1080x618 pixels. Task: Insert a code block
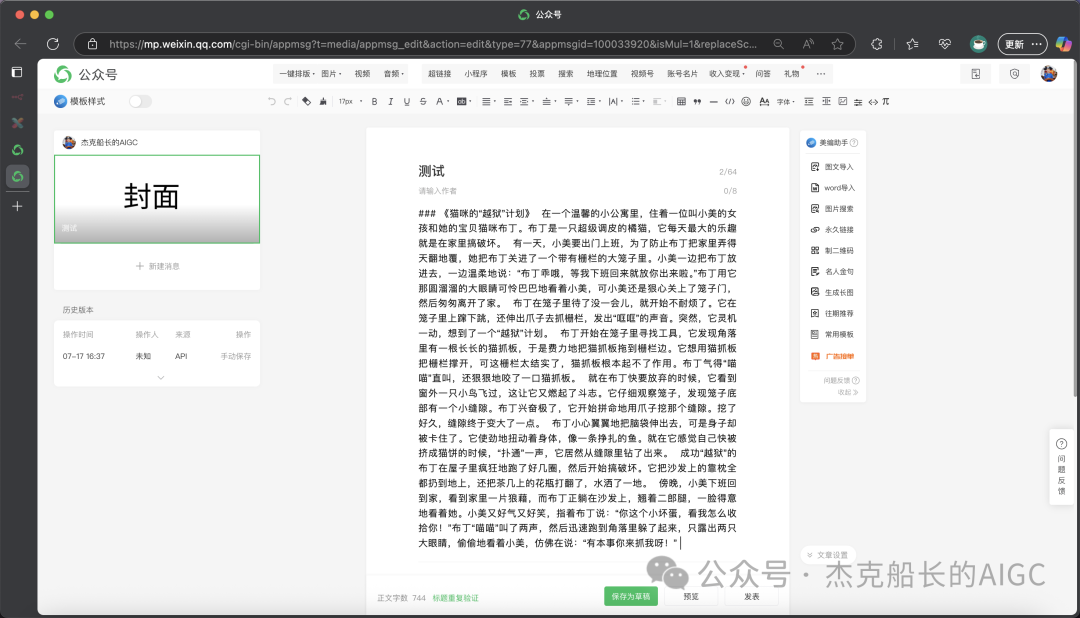tap(729, 101)
